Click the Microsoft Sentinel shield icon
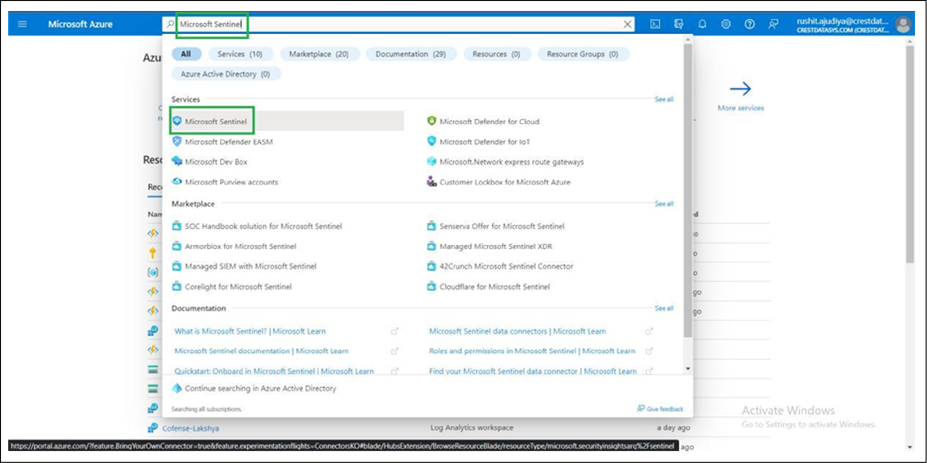927x463 pixels. [177, 121]
